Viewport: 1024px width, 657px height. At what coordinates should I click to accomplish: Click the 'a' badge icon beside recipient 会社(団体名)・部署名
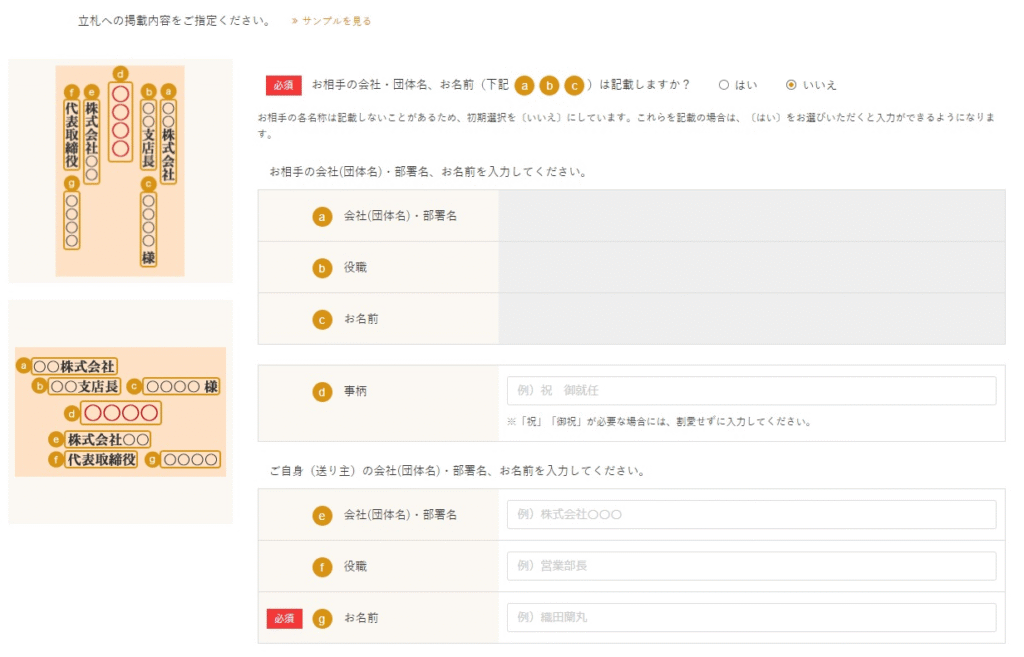[x=322, y=216]
